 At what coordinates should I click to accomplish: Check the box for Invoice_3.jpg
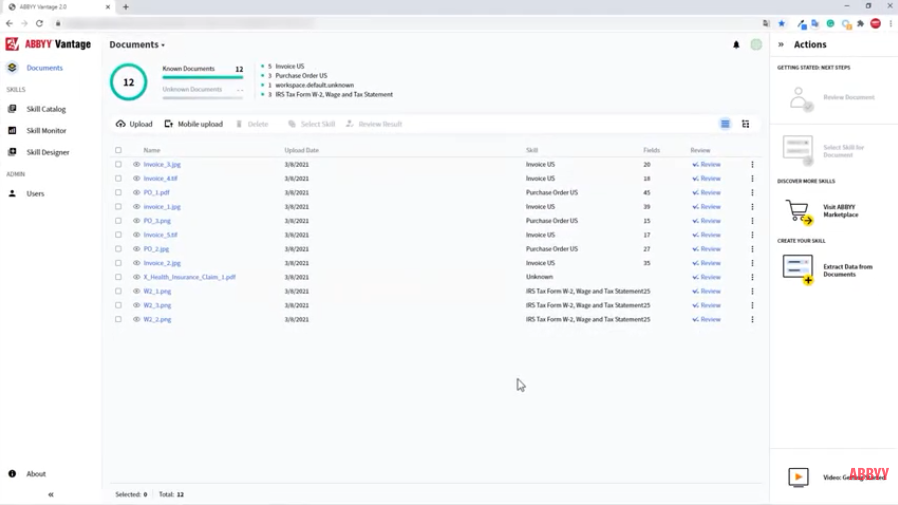119,164
